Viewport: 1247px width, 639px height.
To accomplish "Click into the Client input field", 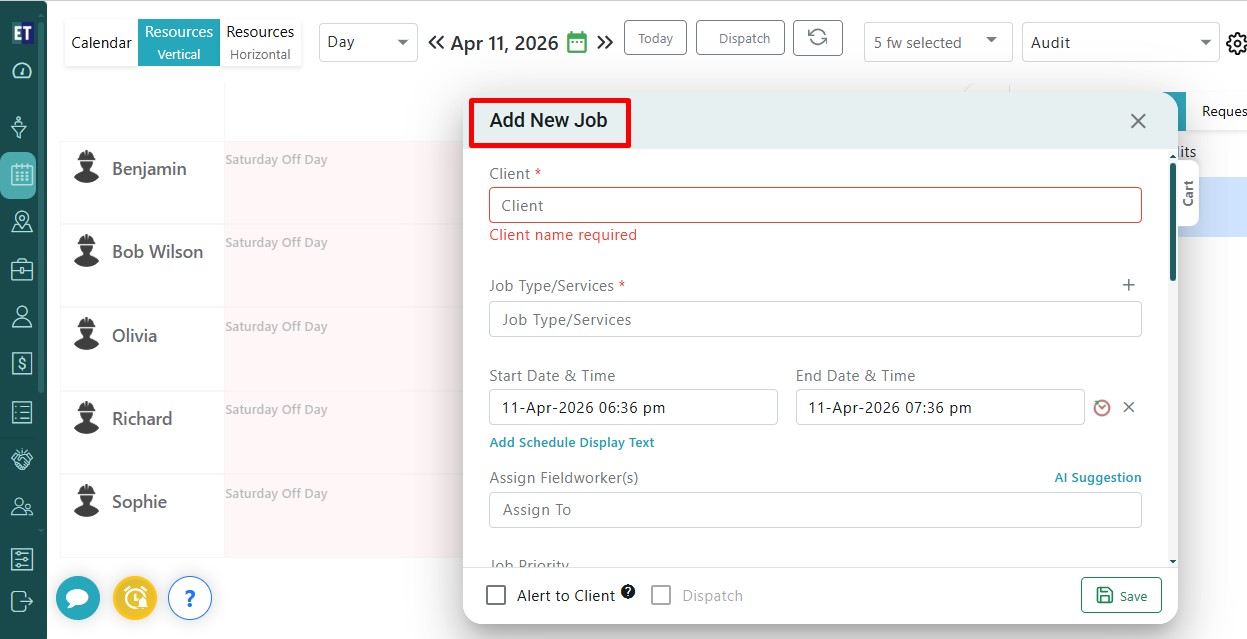I will 814,205.
